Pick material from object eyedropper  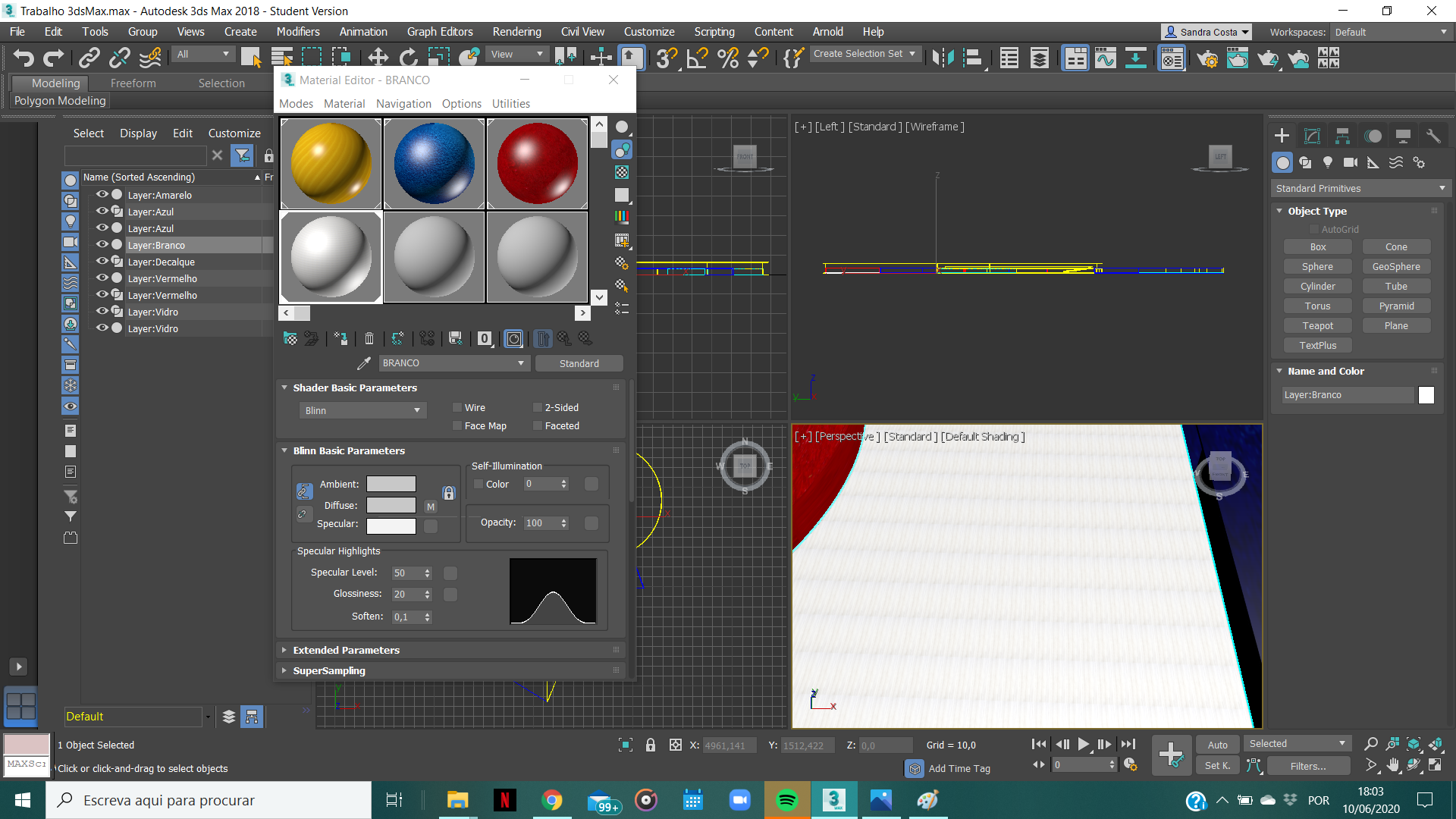364,363
